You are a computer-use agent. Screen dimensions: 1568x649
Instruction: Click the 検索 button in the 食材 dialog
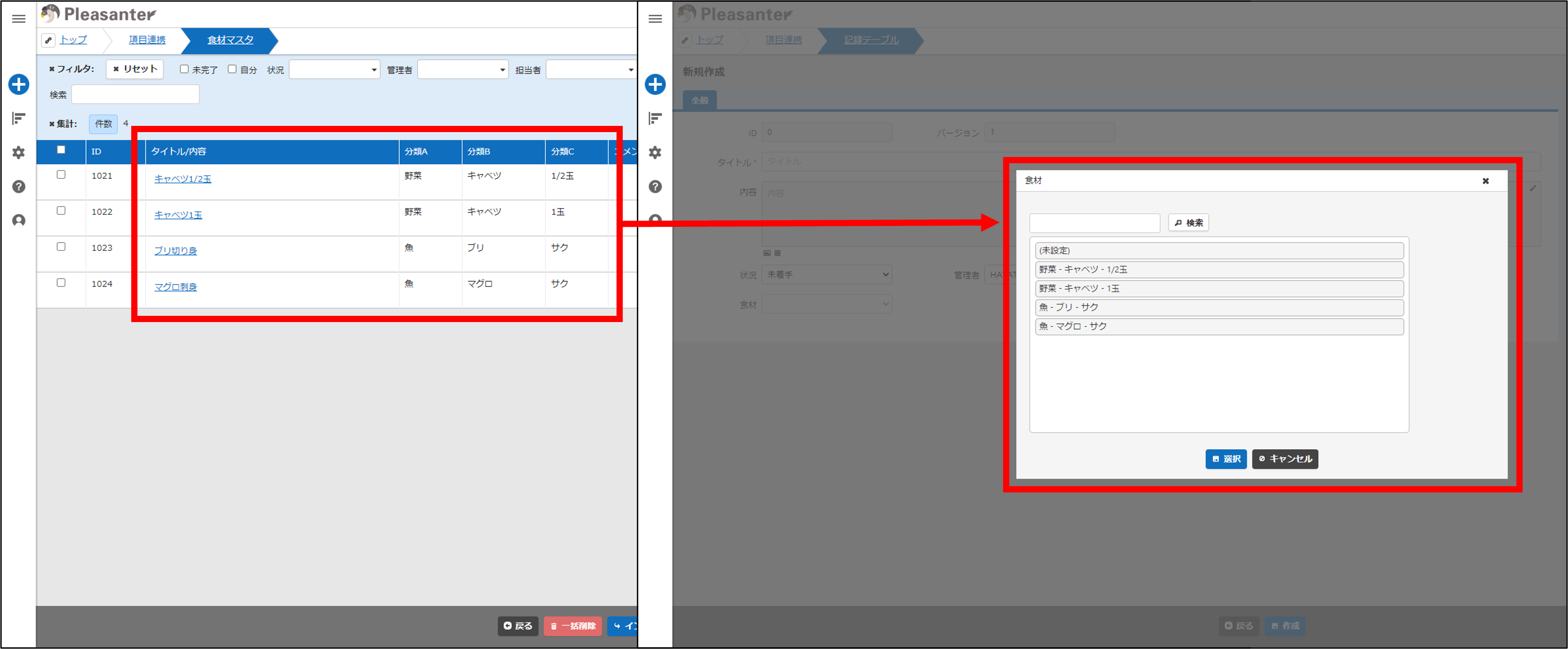pyautogui.click(x=1188, y=223)
